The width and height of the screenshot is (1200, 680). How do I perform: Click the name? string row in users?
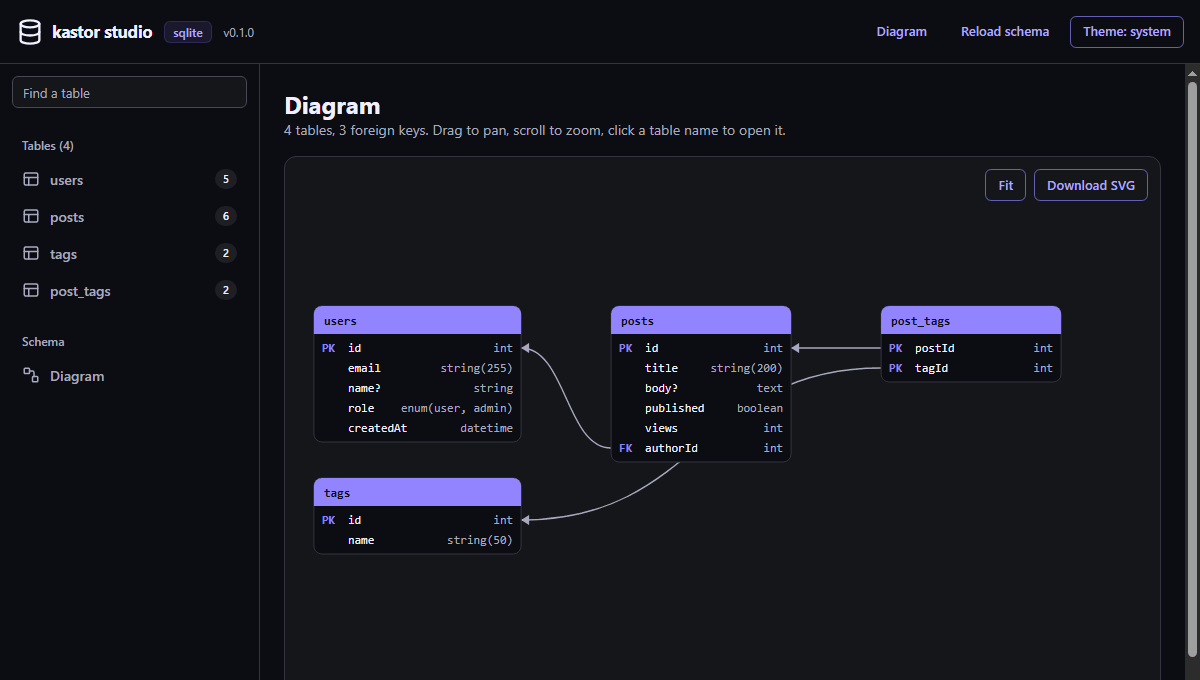[x=417, y=388]
